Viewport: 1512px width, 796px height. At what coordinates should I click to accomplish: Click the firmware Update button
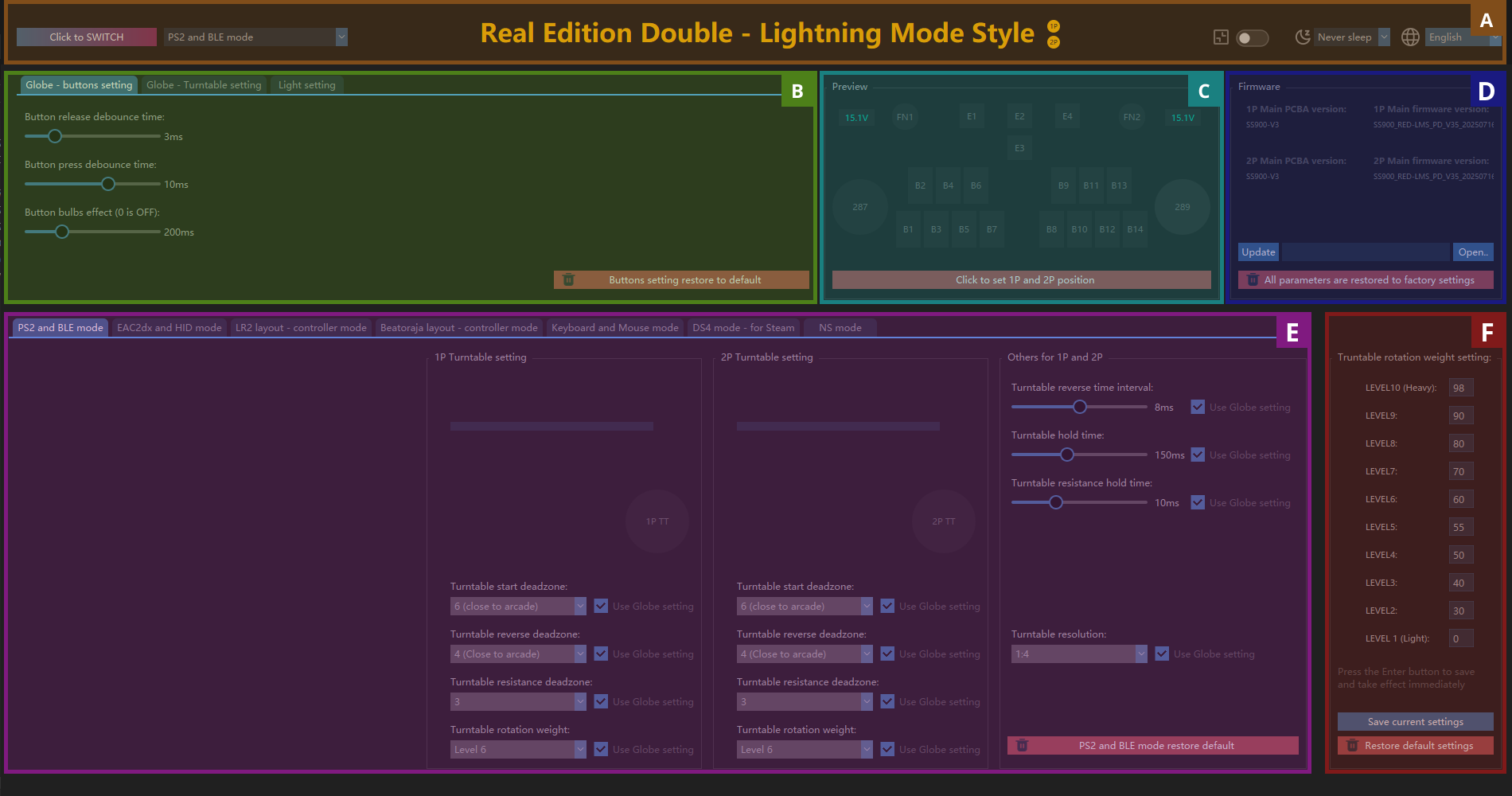[x=1258, y=252]
